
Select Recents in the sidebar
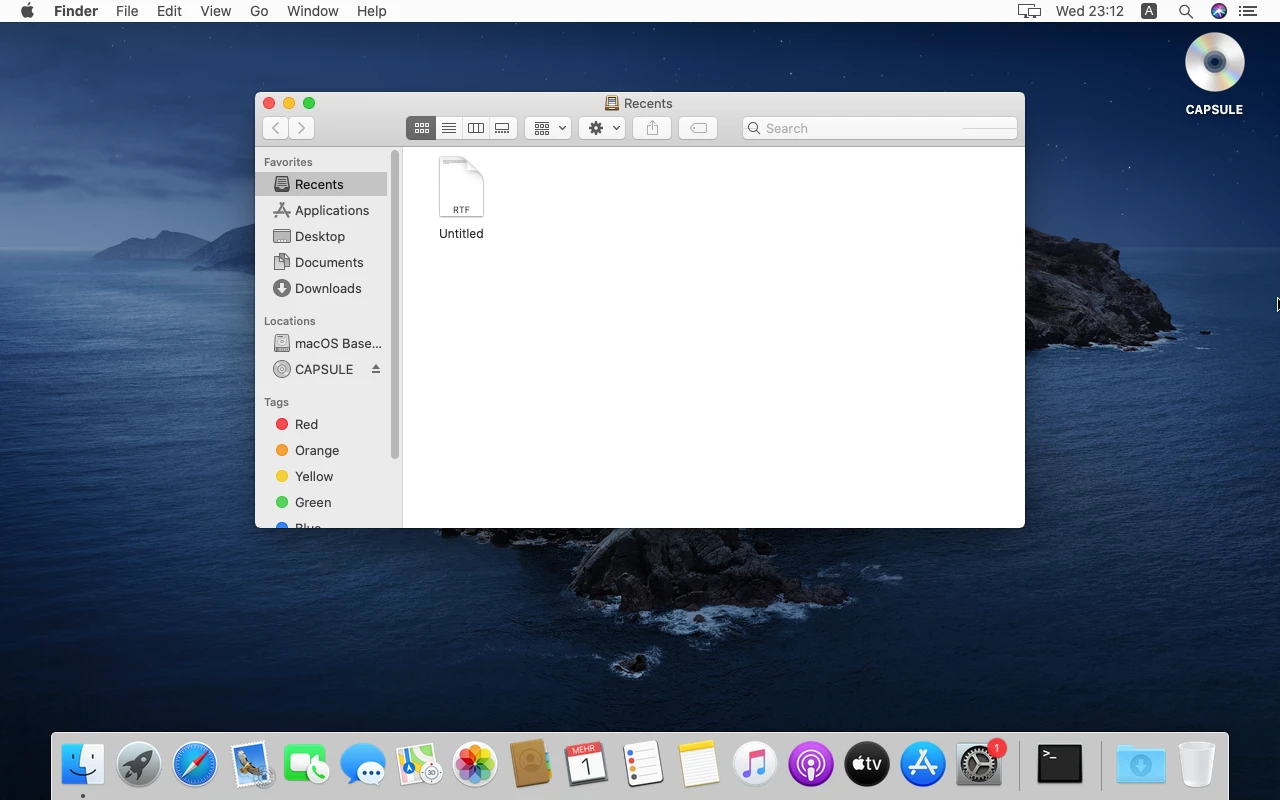click(321, 184)
